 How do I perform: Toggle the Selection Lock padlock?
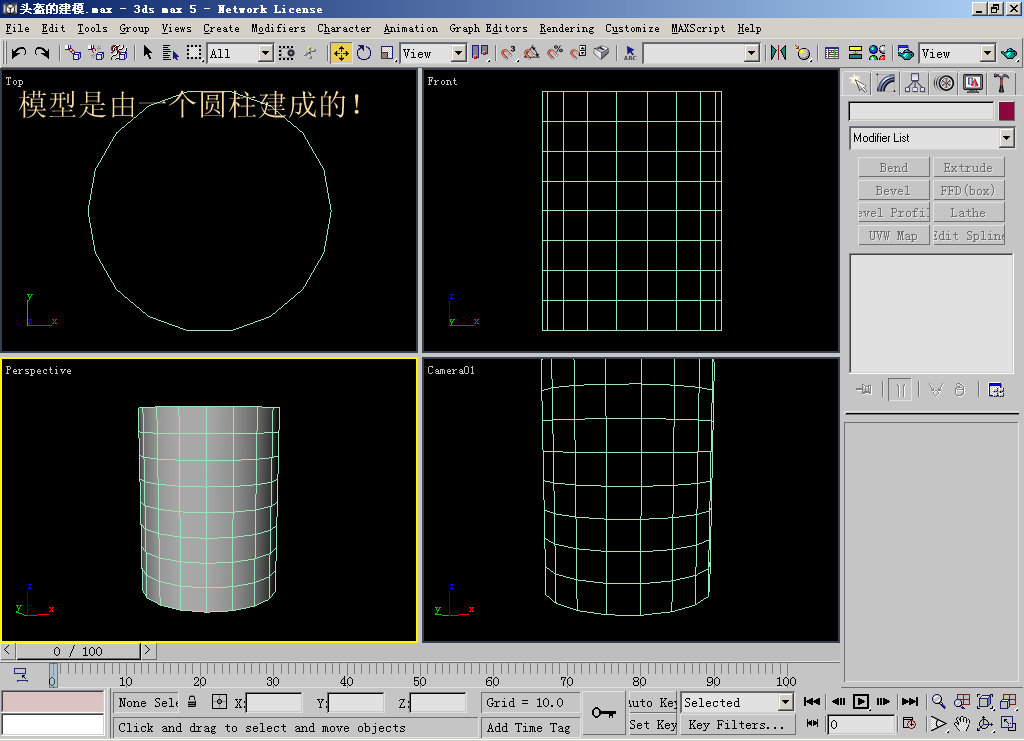[192, 702]
